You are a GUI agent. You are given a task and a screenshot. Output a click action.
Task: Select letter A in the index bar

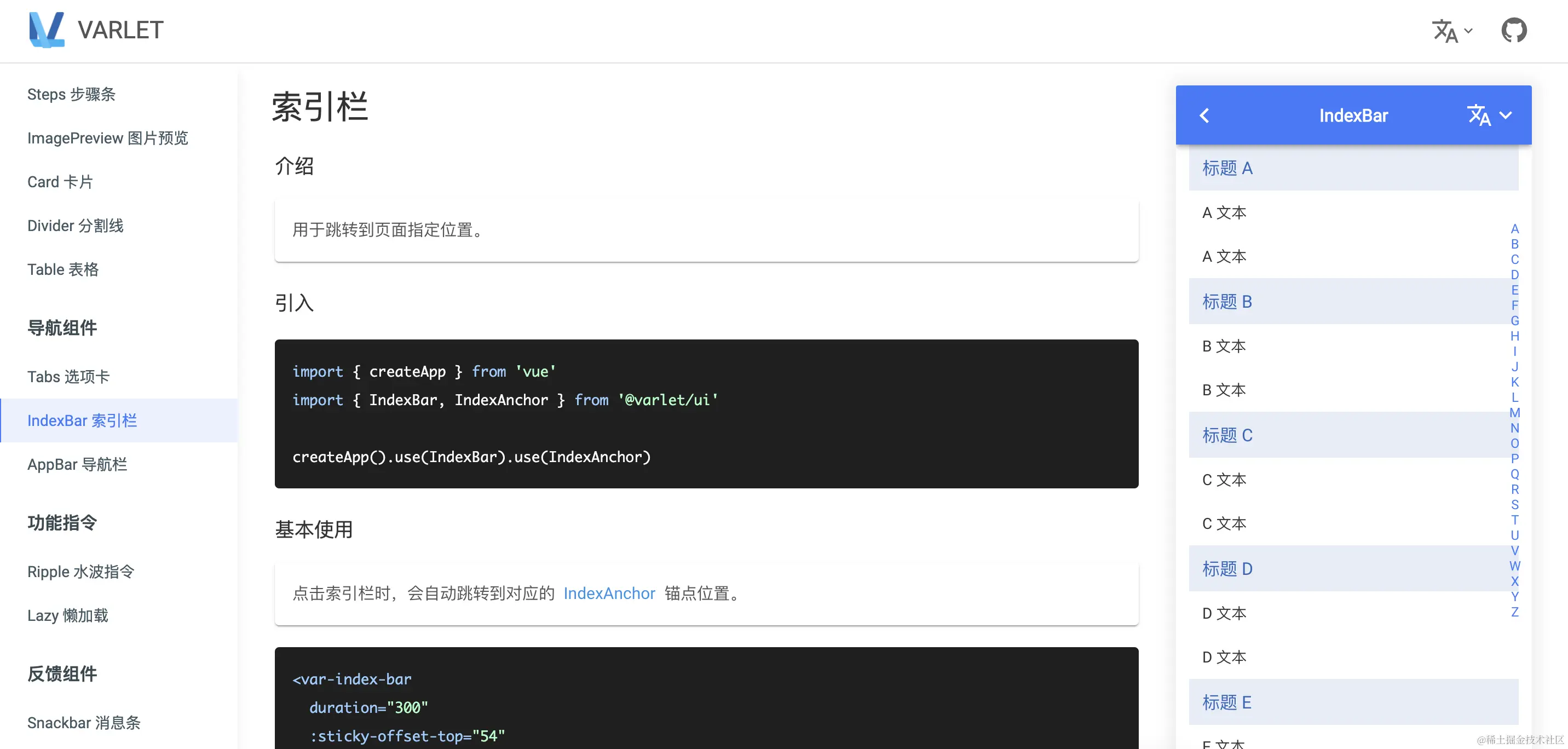tap(1514, 229)
